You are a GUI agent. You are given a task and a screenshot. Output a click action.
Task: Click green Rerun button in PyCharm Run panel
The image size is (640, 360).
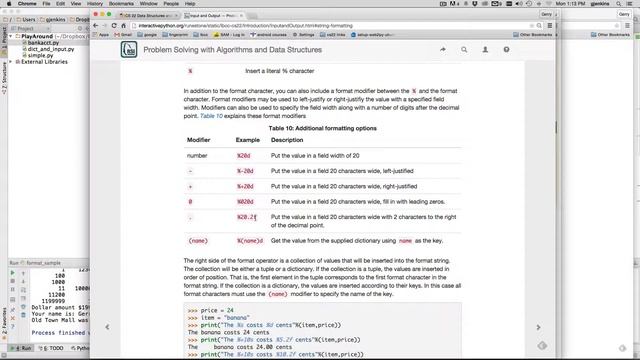pos(13,273)
